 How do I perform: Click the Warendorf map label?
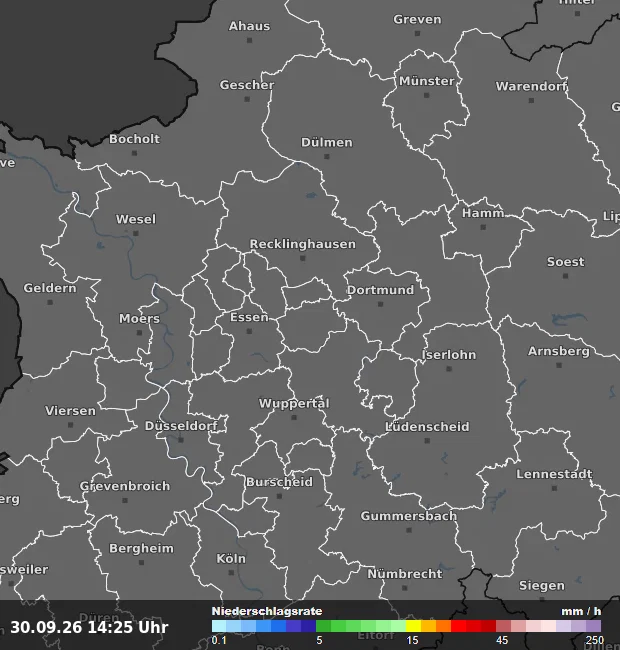pos(531,86)
